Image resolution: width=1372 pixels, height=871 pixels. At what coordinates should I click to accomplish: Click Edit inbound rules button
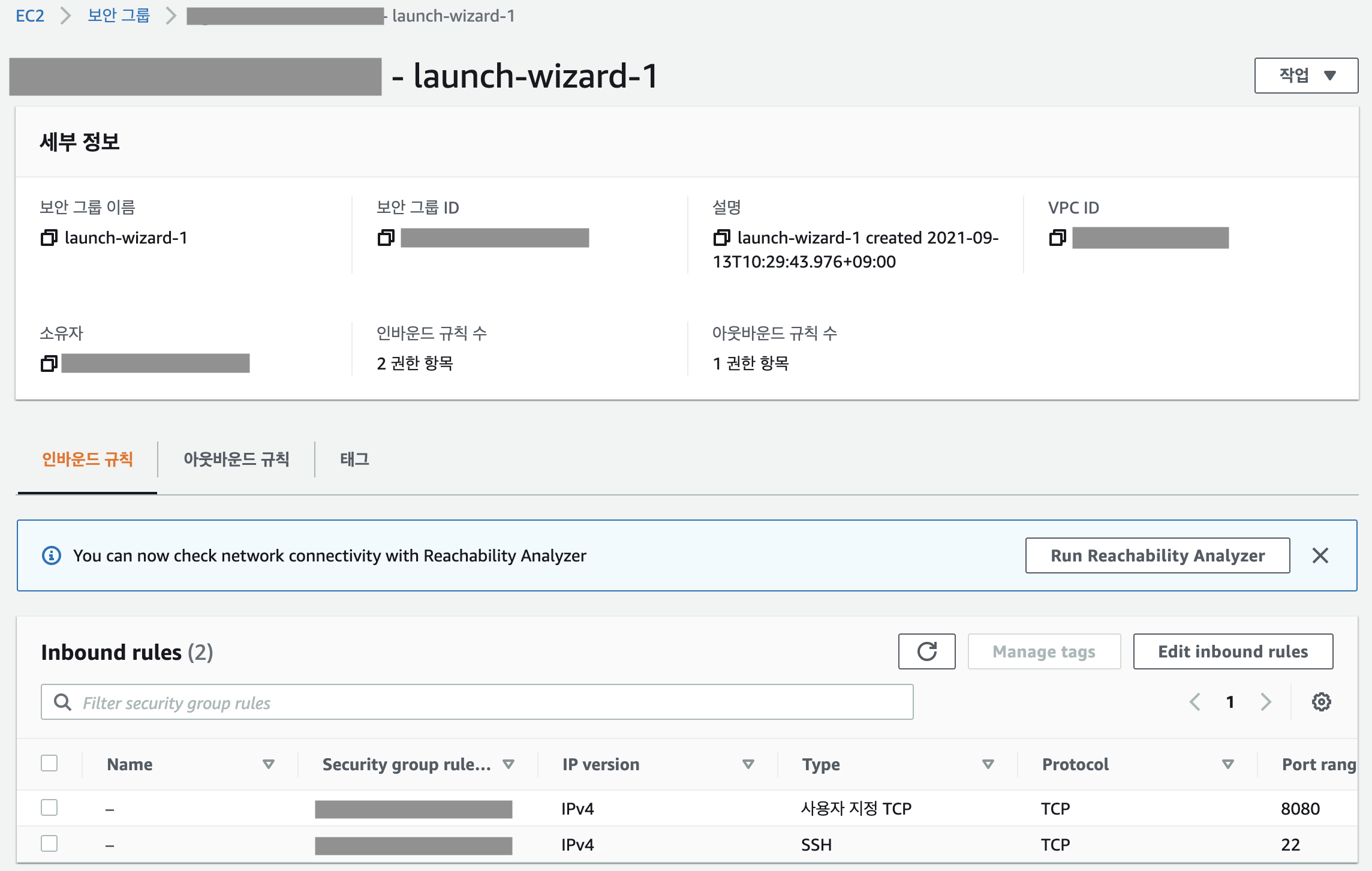[x=1233, y=651]
